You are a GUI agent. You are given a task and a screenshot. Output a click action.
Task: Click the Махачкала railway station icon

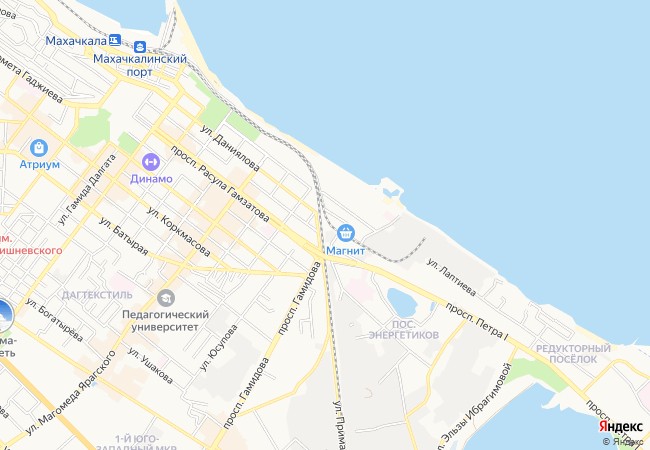pyautogui.click(x=115, y=40)
